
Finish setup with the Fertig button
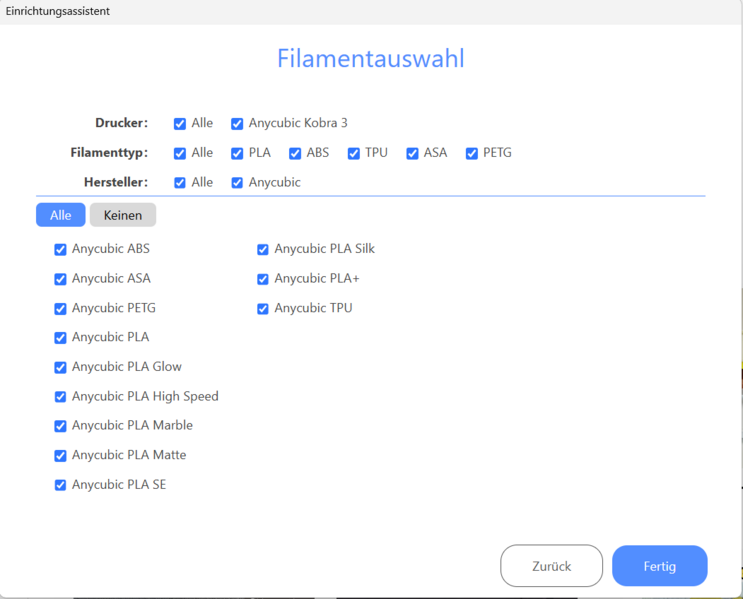click(660, 566)
